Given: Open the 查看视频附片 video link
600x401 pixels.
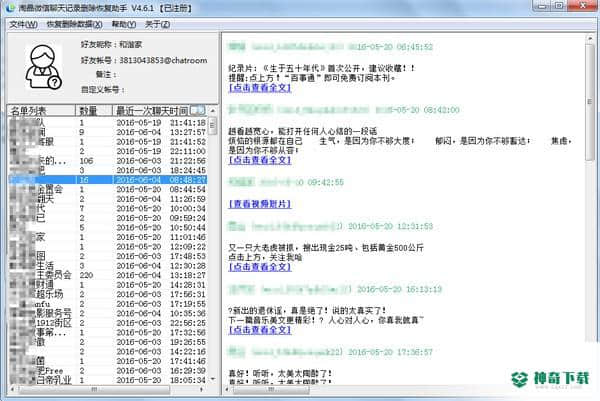Looking at the screenshot, I should pyautogui.click(x=260, y=204).
